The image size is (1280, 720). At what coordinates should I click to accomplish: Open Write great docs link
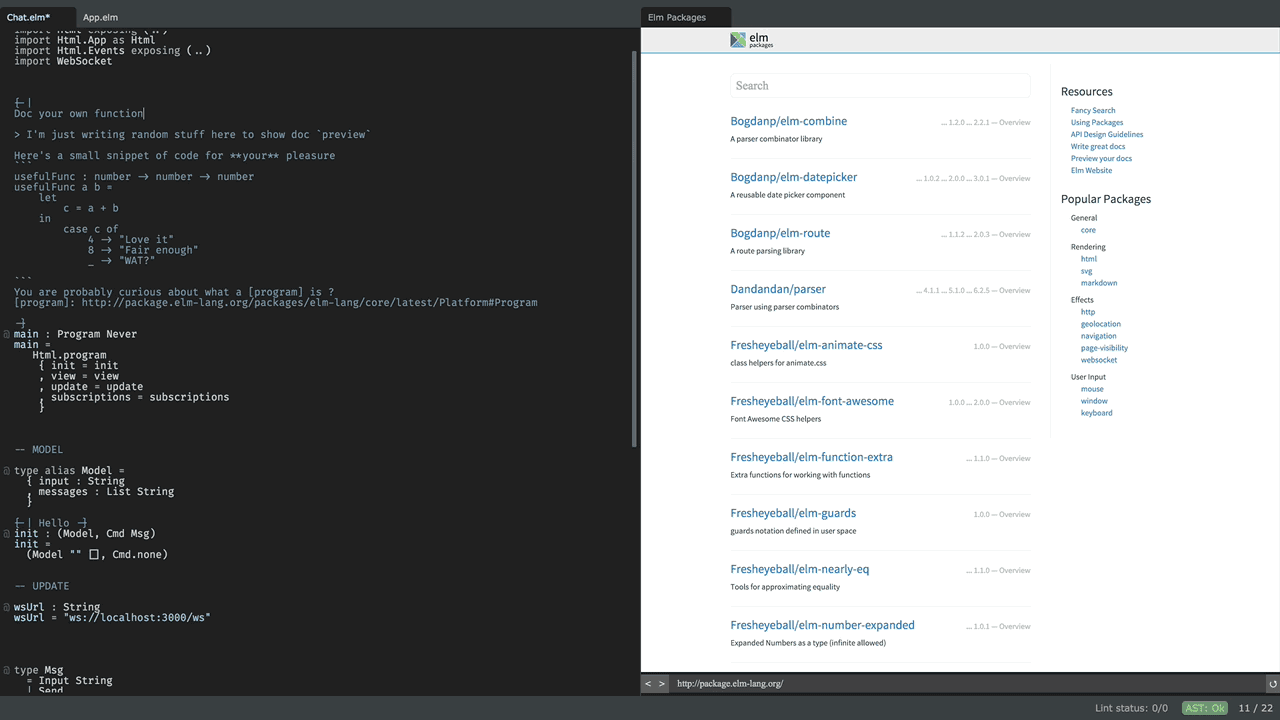pos(1098,147)
